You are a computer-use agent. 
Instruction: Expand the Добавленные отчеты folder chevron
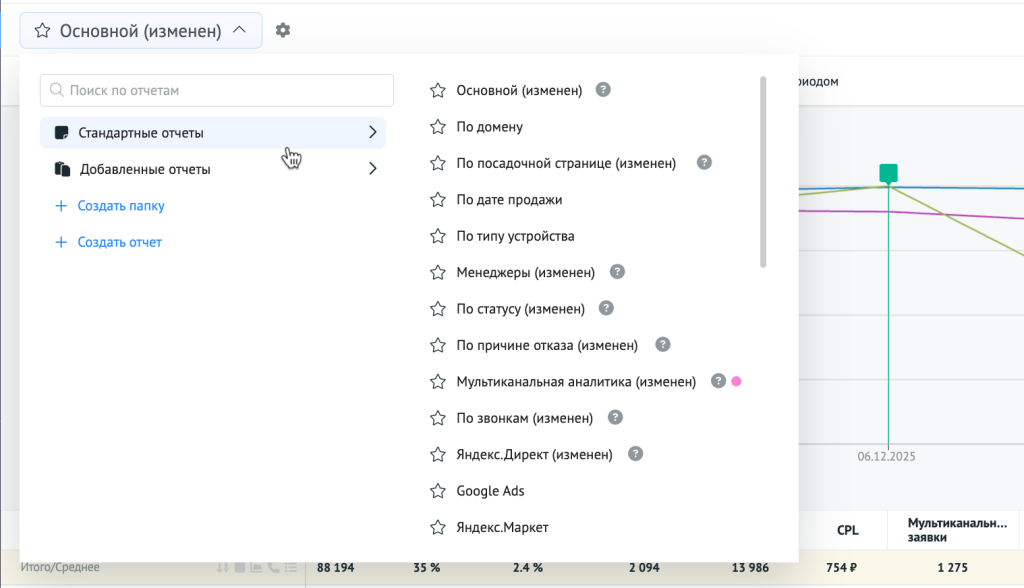click(x=372, y=169)
